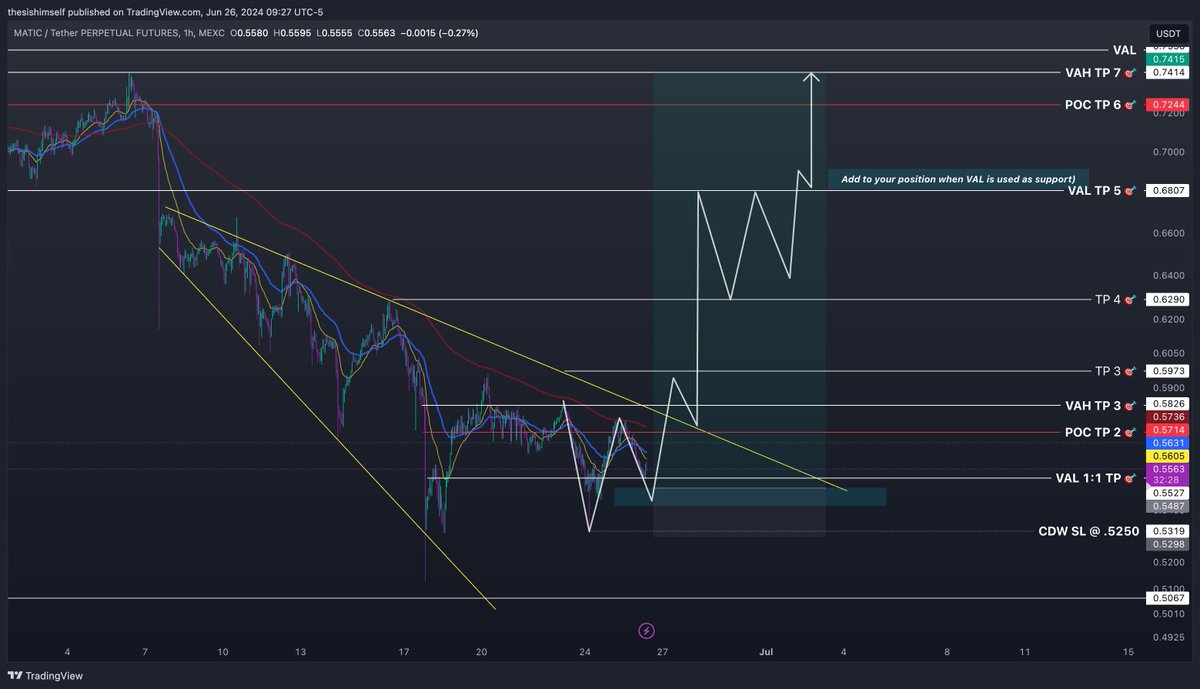Image resolution: width=1200 pixels, height=689 pixels.
Task: Select the dart icon beside VAH TP 3
Action: point(1130,406)
